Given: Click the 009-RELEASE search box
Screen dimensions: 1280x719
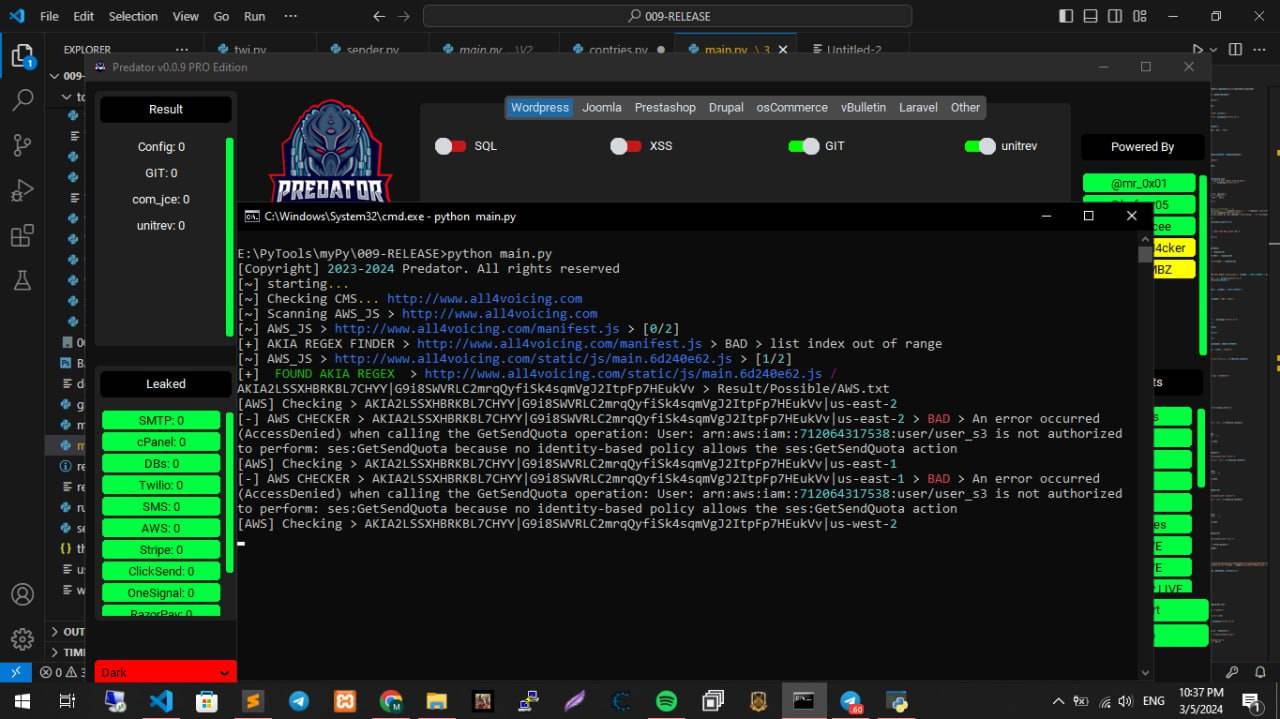Looking at the screenshot, I should 668,16.
